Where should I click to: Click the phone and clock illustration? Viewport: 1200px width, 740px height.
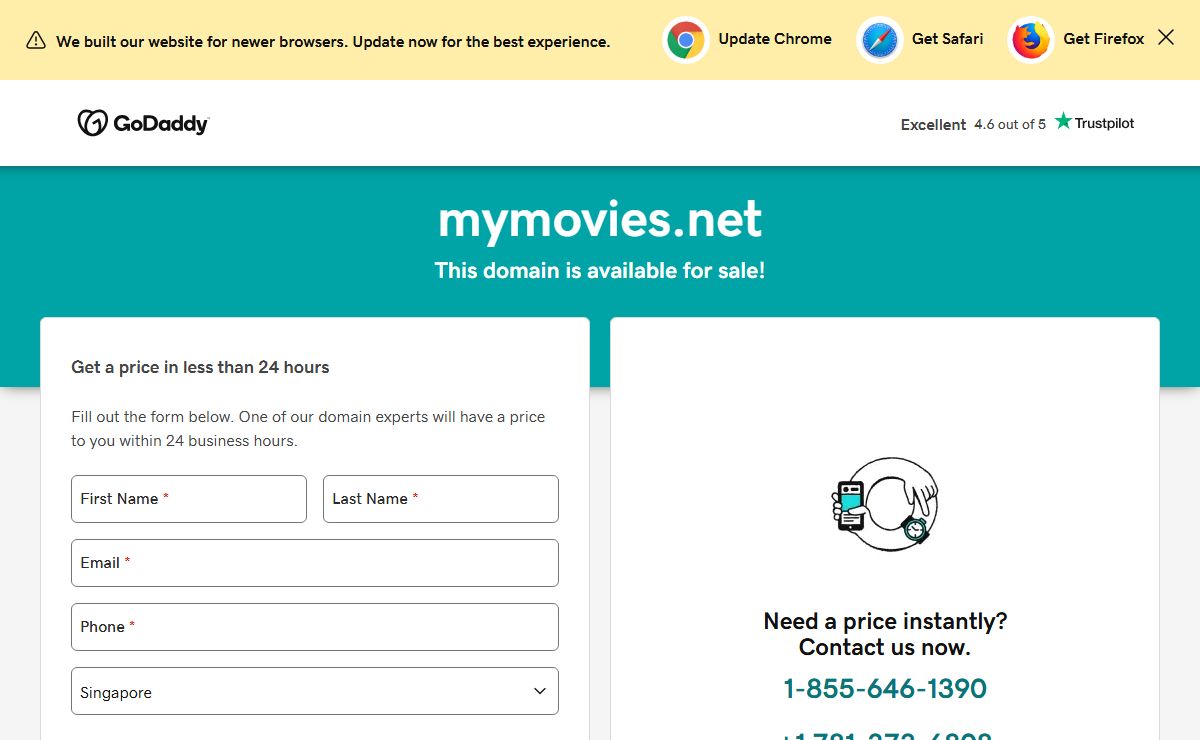885,504
